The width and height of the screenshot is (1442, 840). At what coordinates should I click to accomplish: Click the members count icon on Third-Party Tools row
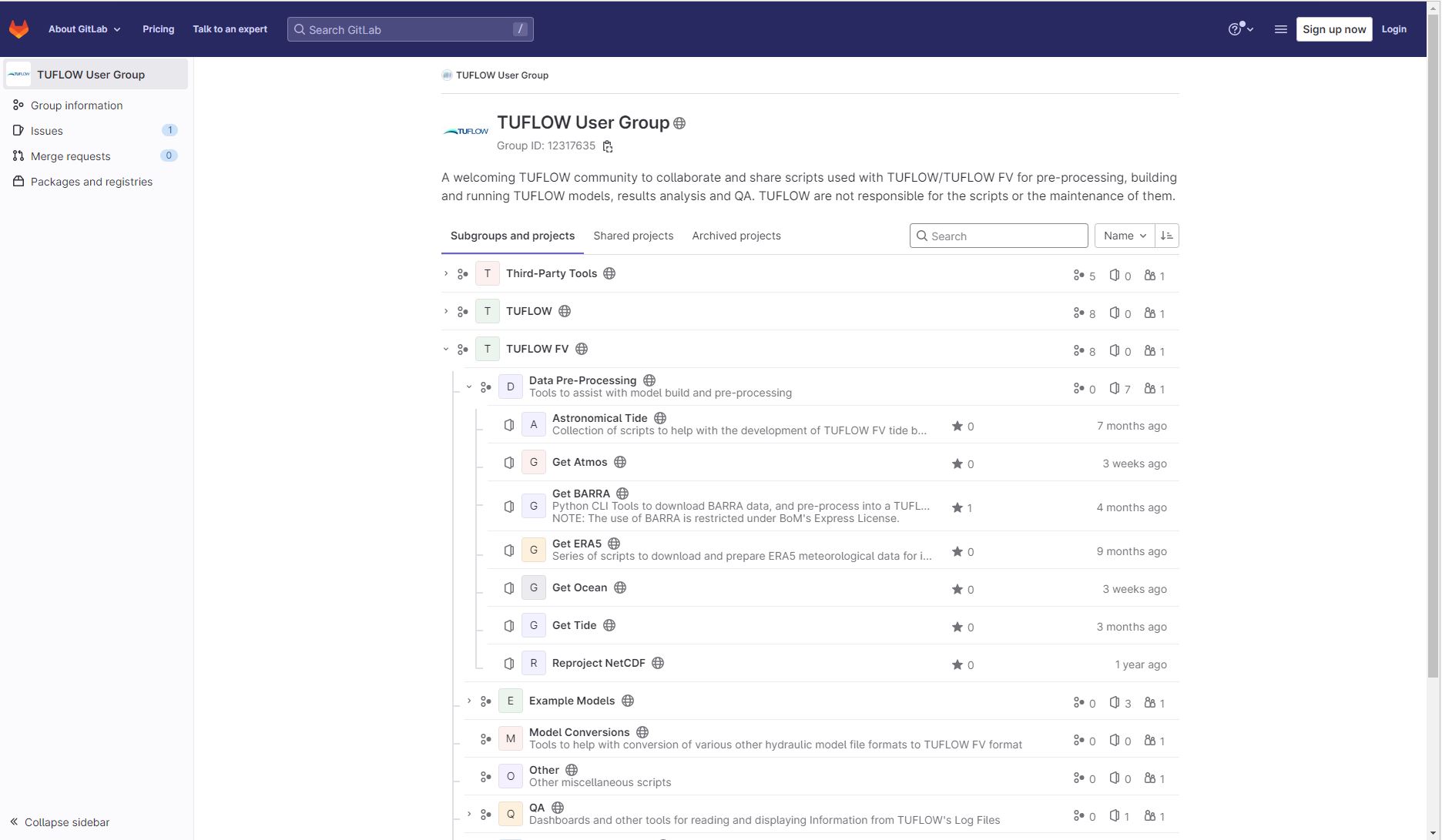pos(1150,275)
